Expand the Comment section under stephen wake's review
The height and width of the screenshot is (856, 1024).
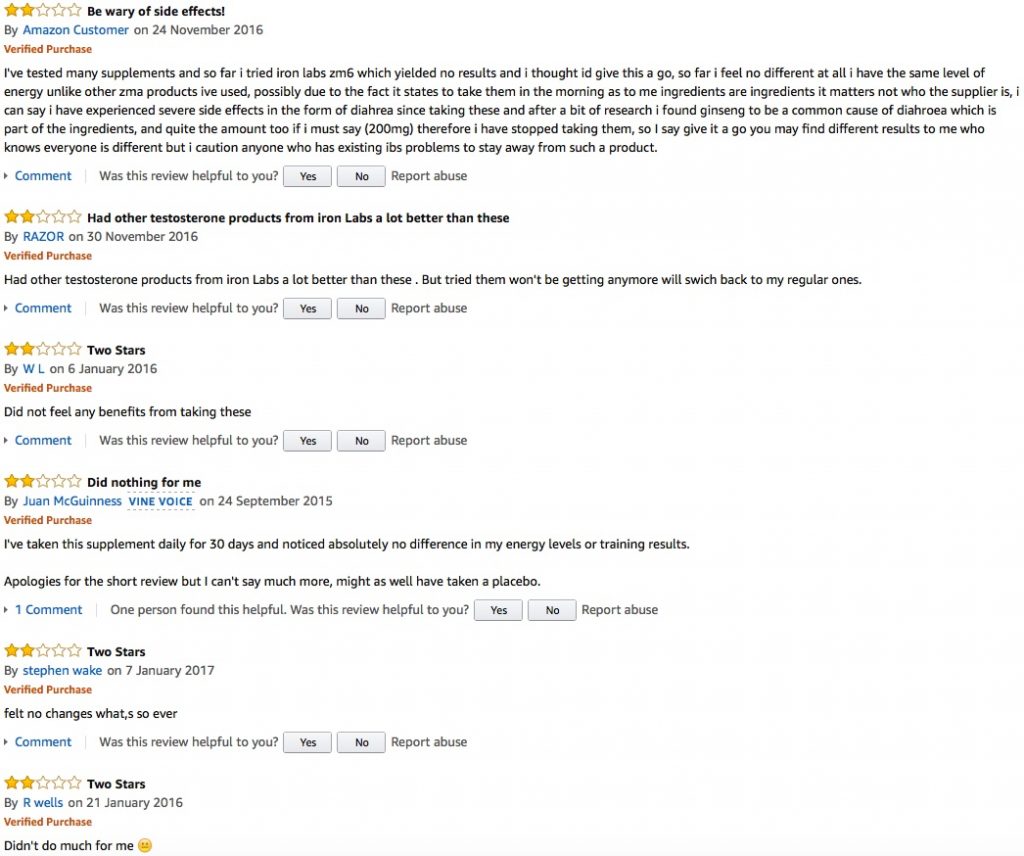pyautogui.click(x=43, y=741)
